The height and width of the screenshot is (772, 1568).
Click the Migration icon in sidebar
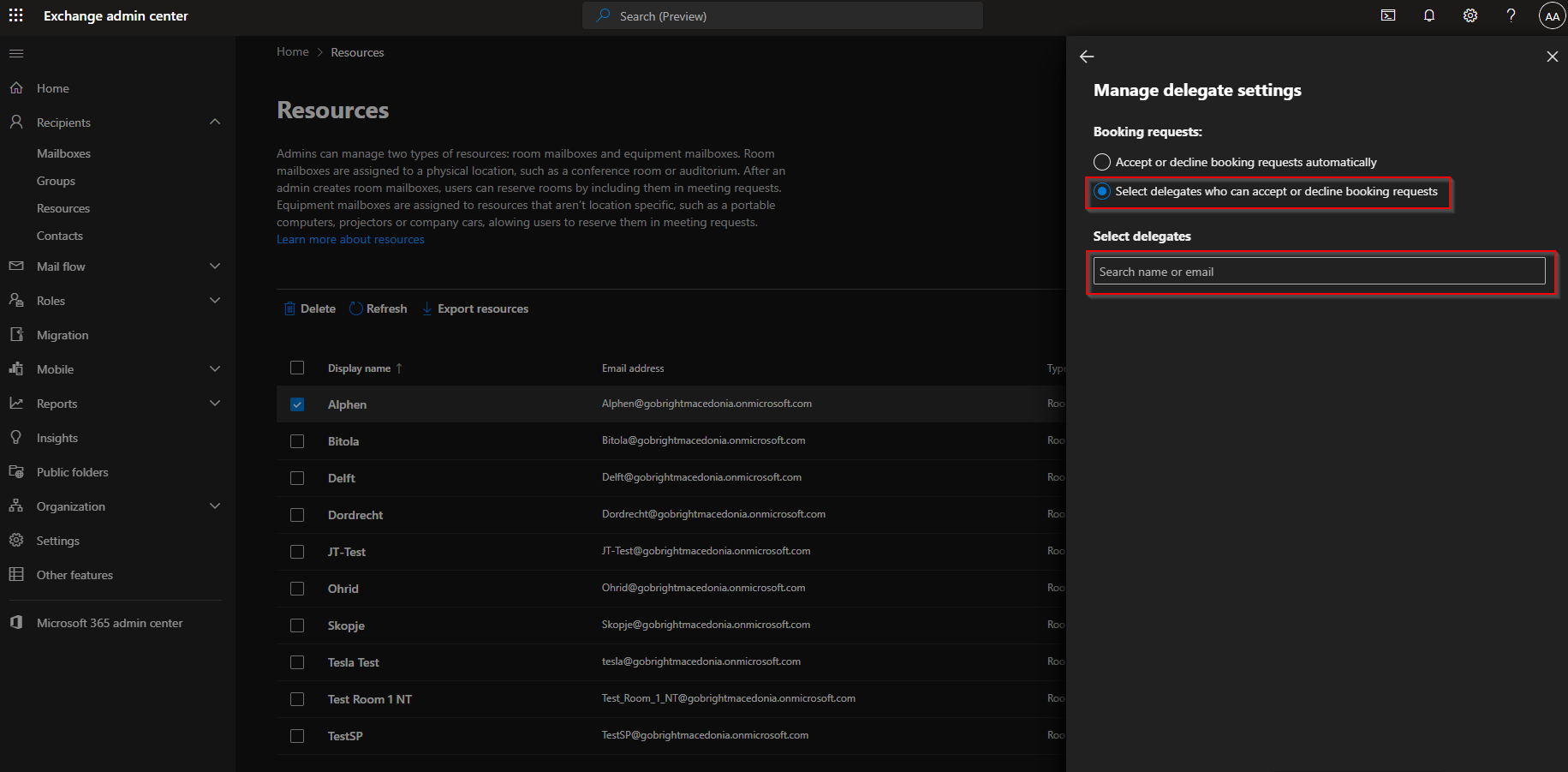point(16,335)
